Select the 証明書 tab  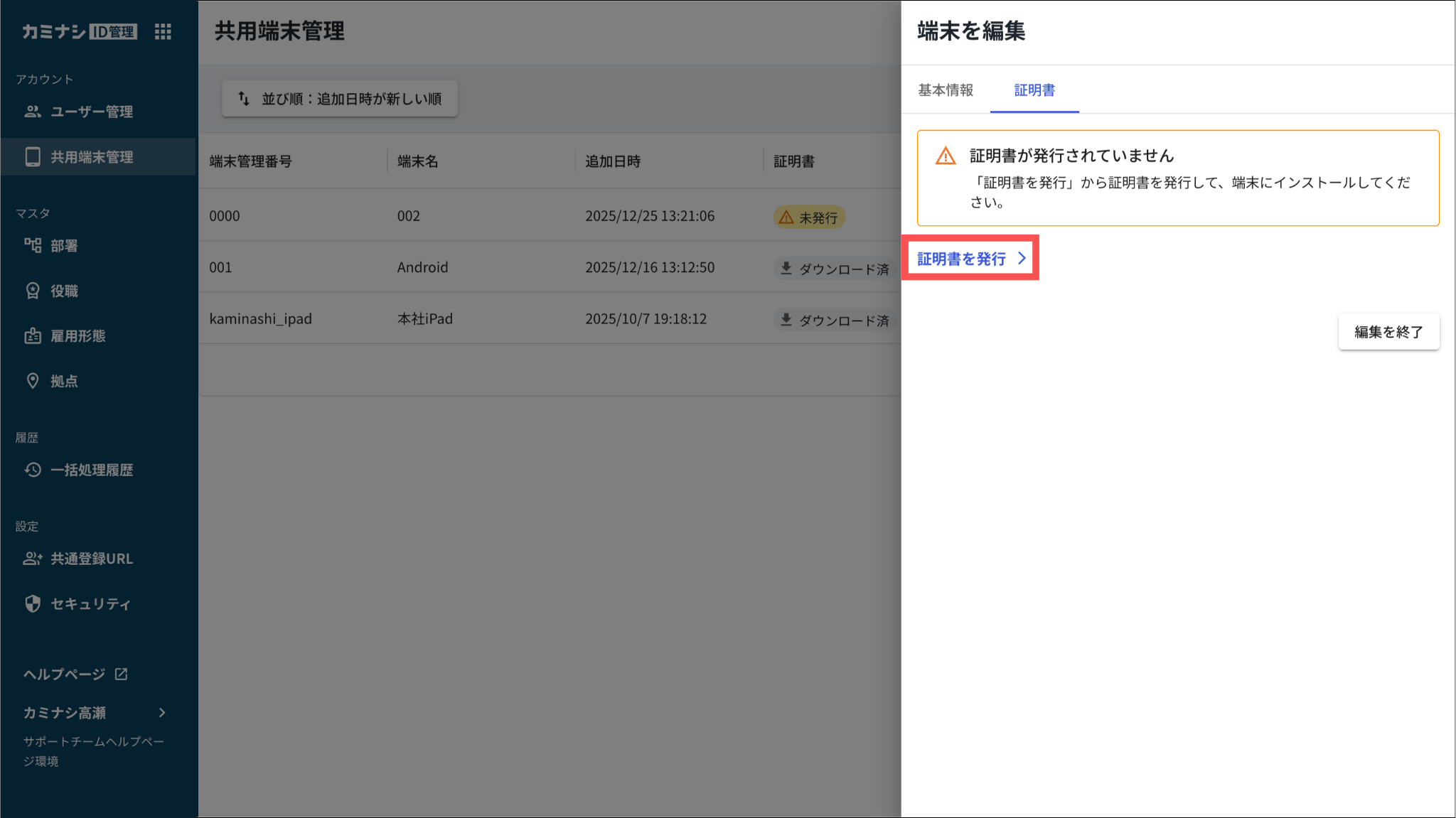click(1034, 90)
